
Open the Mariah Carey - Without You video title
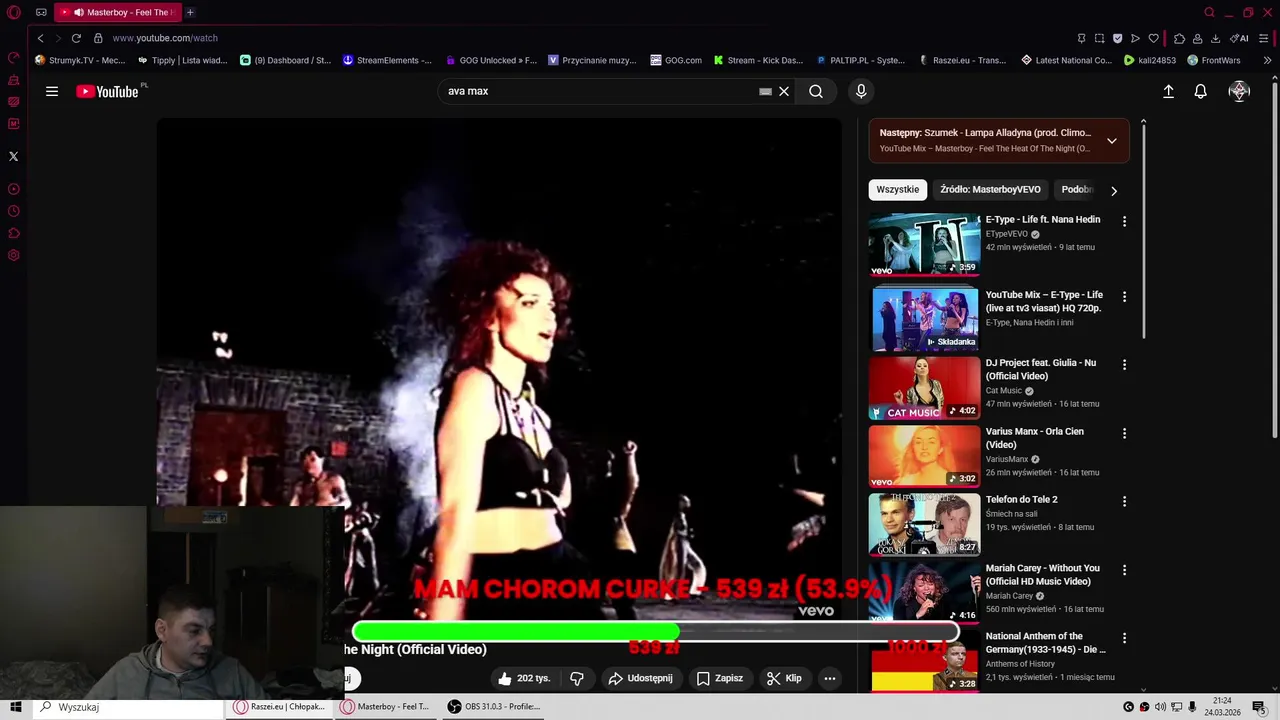[1043, 575]
